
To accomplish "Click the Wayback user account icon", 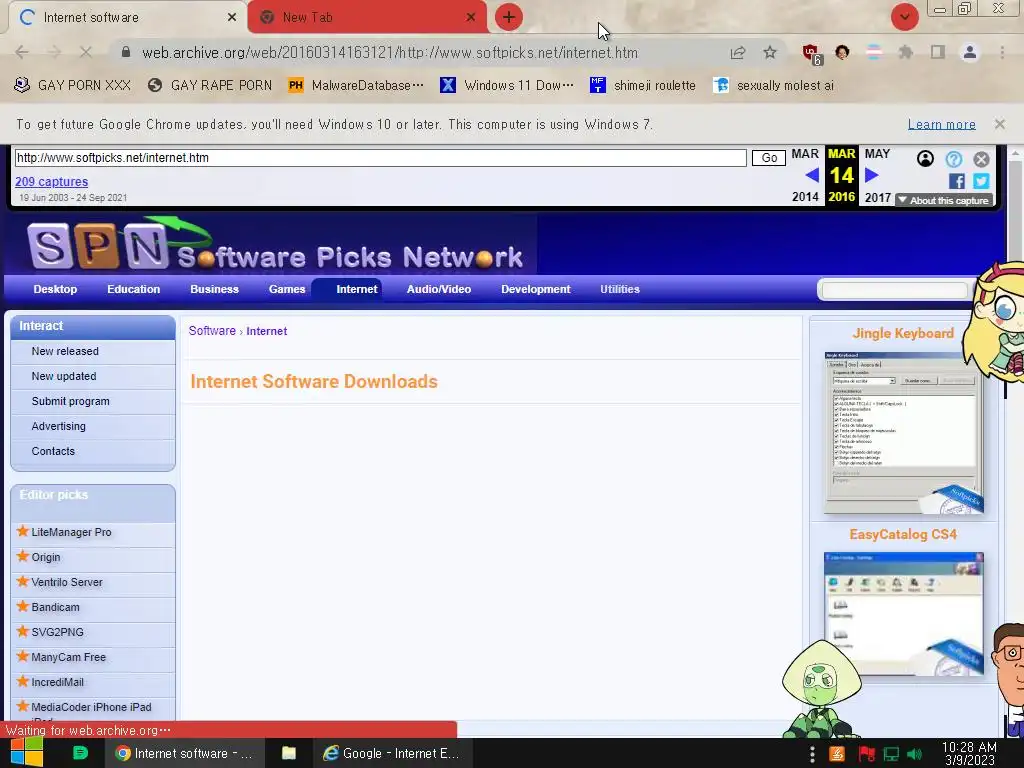I will click(x=925, y=159).
